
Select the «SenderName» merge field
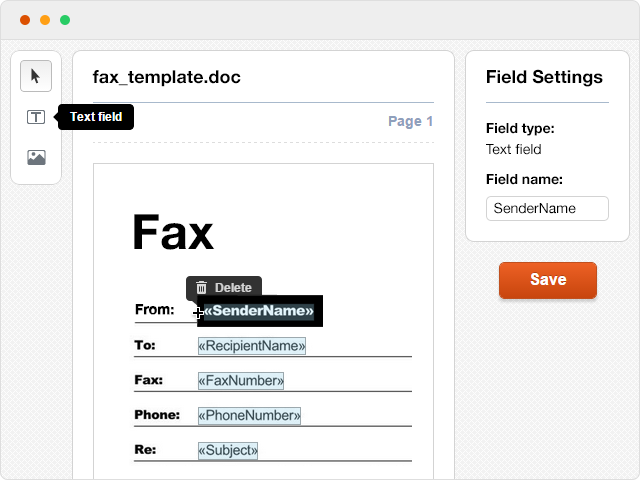point(259,311)
